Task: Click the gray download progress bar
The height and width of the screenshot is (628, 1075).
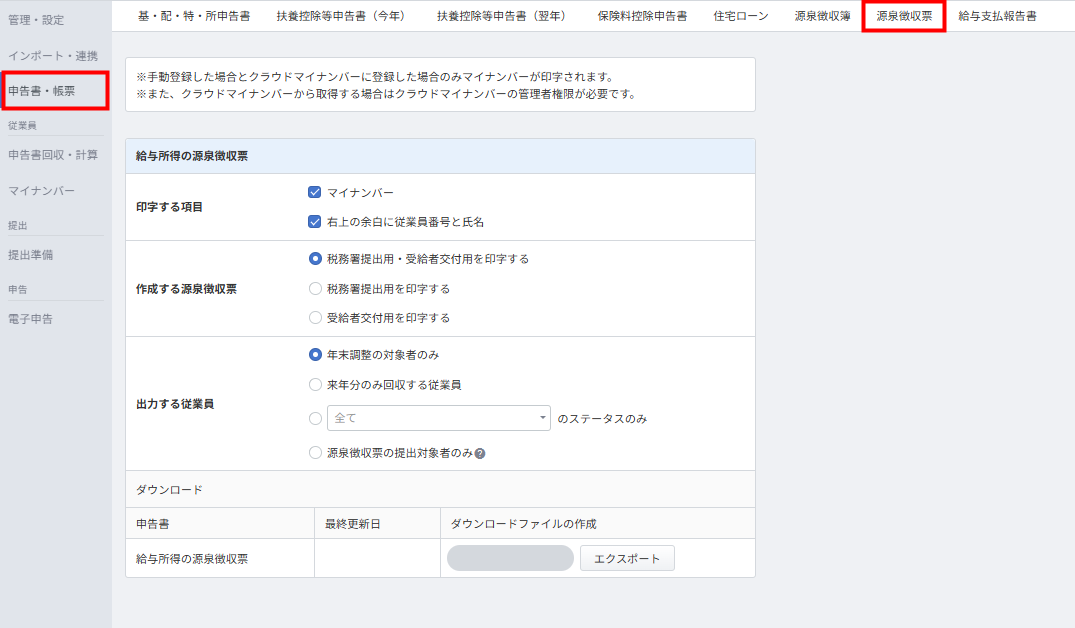Action: (510, 558)
